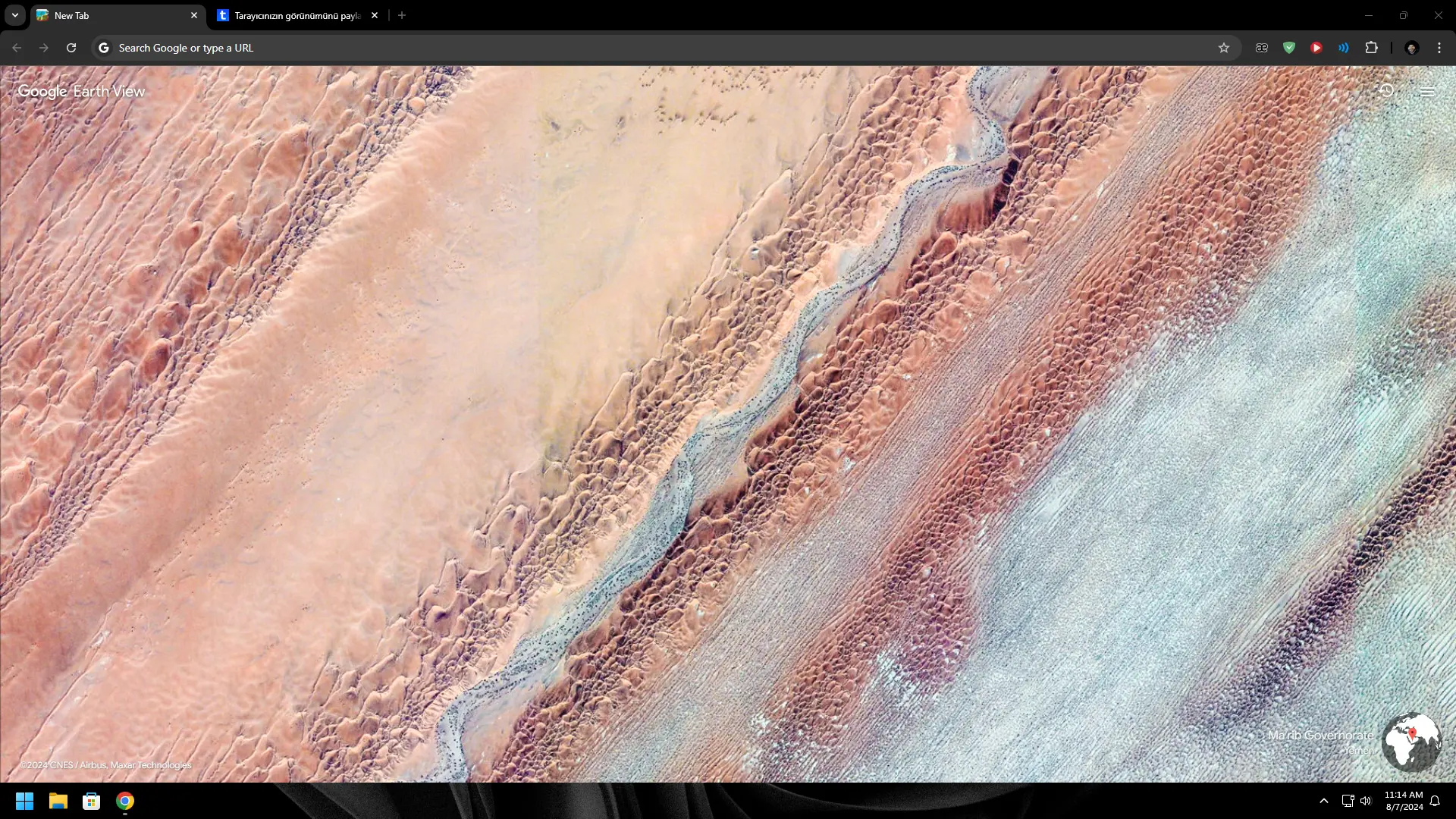Screen dimensions: 1456x819
Task: Open the Earth View history clock icon
Action: [x=1386, y=91]
